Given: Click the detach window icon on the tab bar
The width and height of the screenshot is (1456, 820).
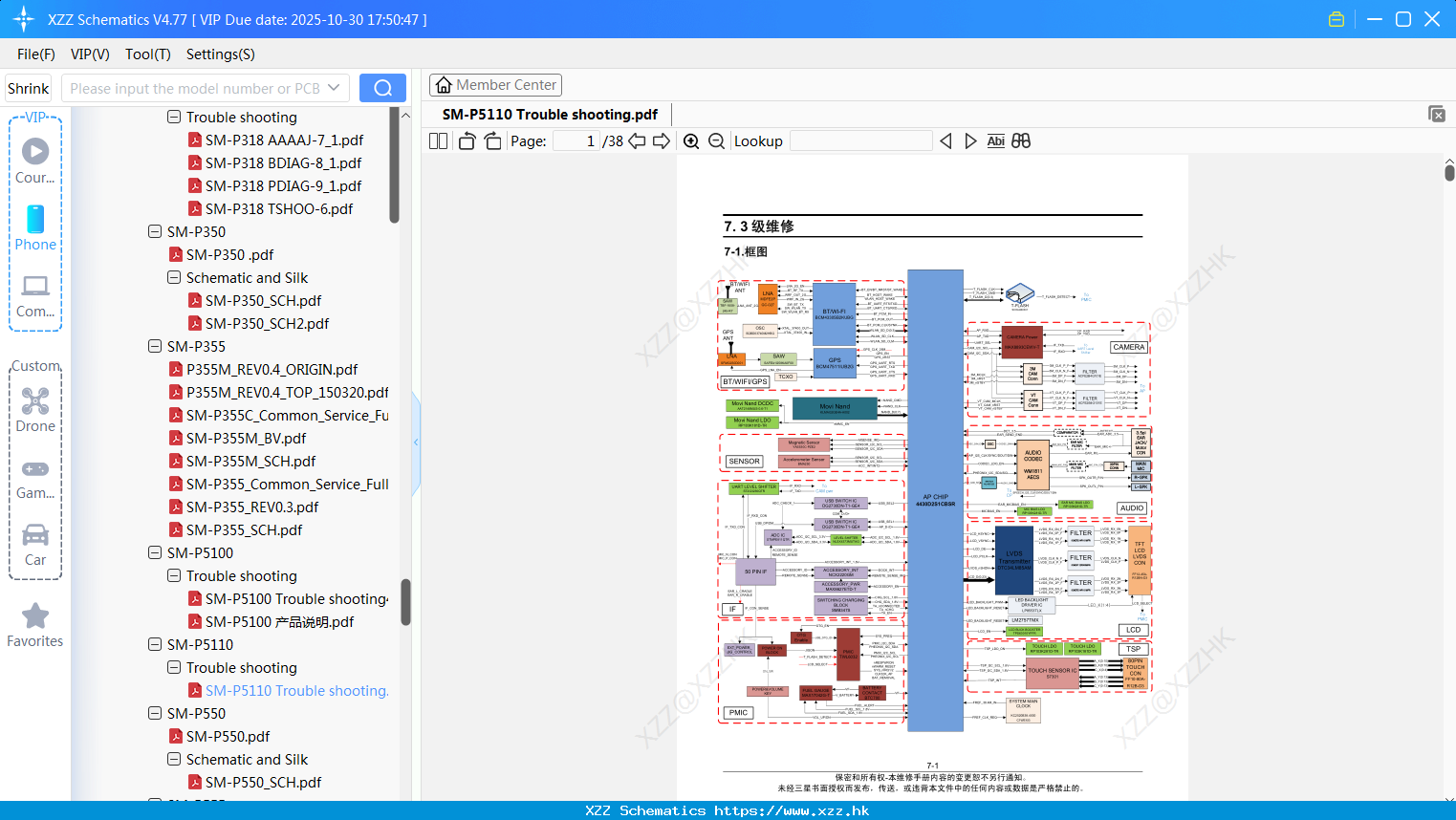Looking at the screenshot, I should click(x=1437, y=114).
